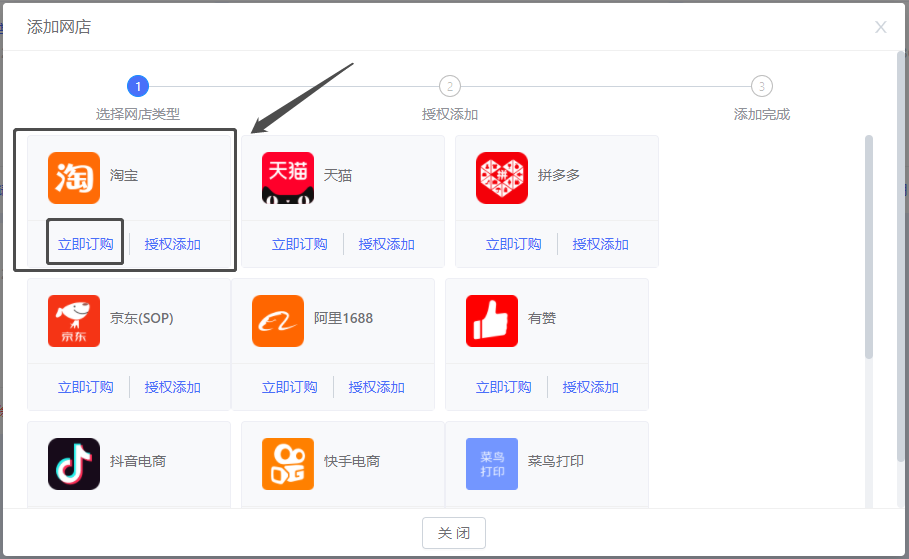
Task: Click 立即订购 under 拼多多
Action: click(513, 244)
